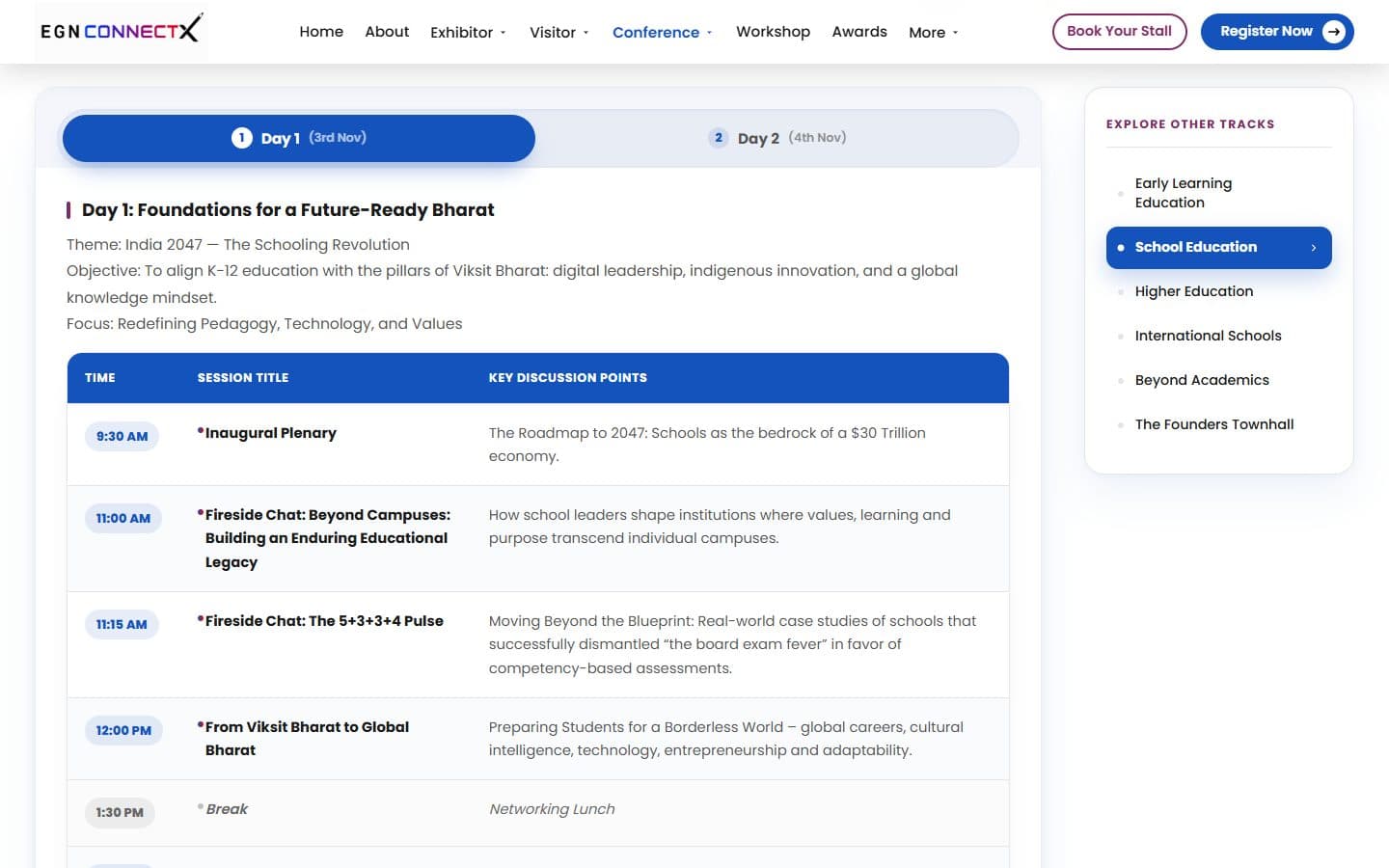Click the number 1 badge on the Day 1 tab
The image size is (1389, 868).
[x=242, y=138]
